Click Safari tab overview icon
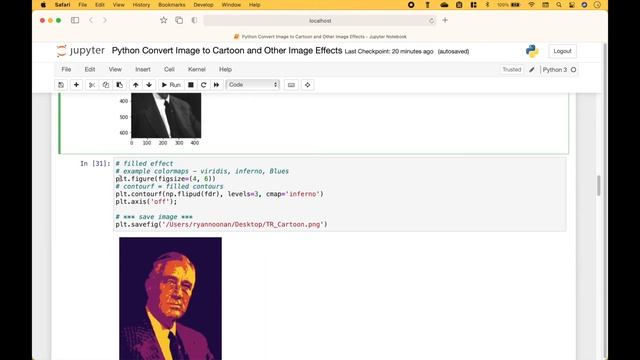 179,20
